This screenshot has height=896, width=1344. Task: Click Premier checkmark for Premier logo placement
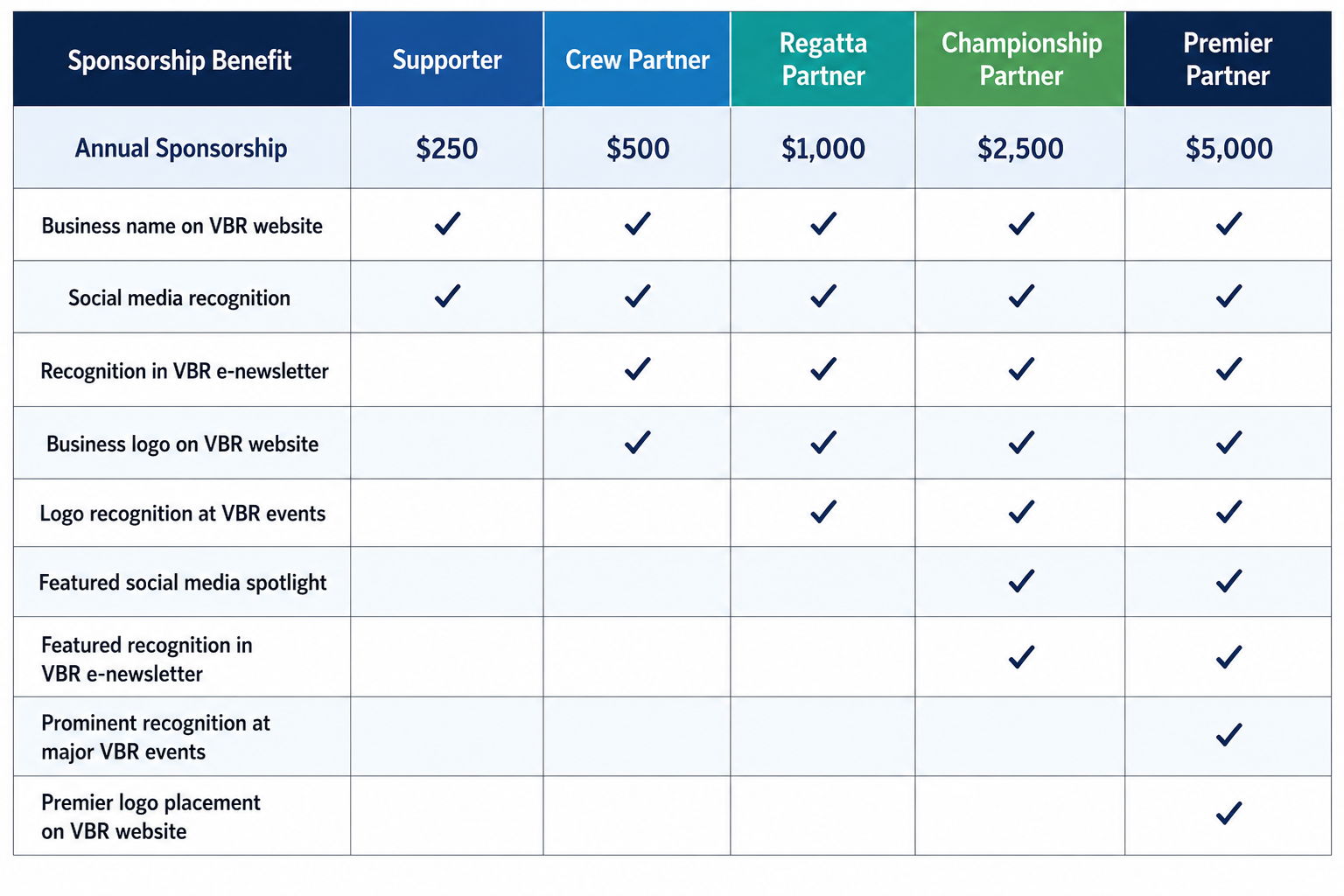pos(1228,814)
